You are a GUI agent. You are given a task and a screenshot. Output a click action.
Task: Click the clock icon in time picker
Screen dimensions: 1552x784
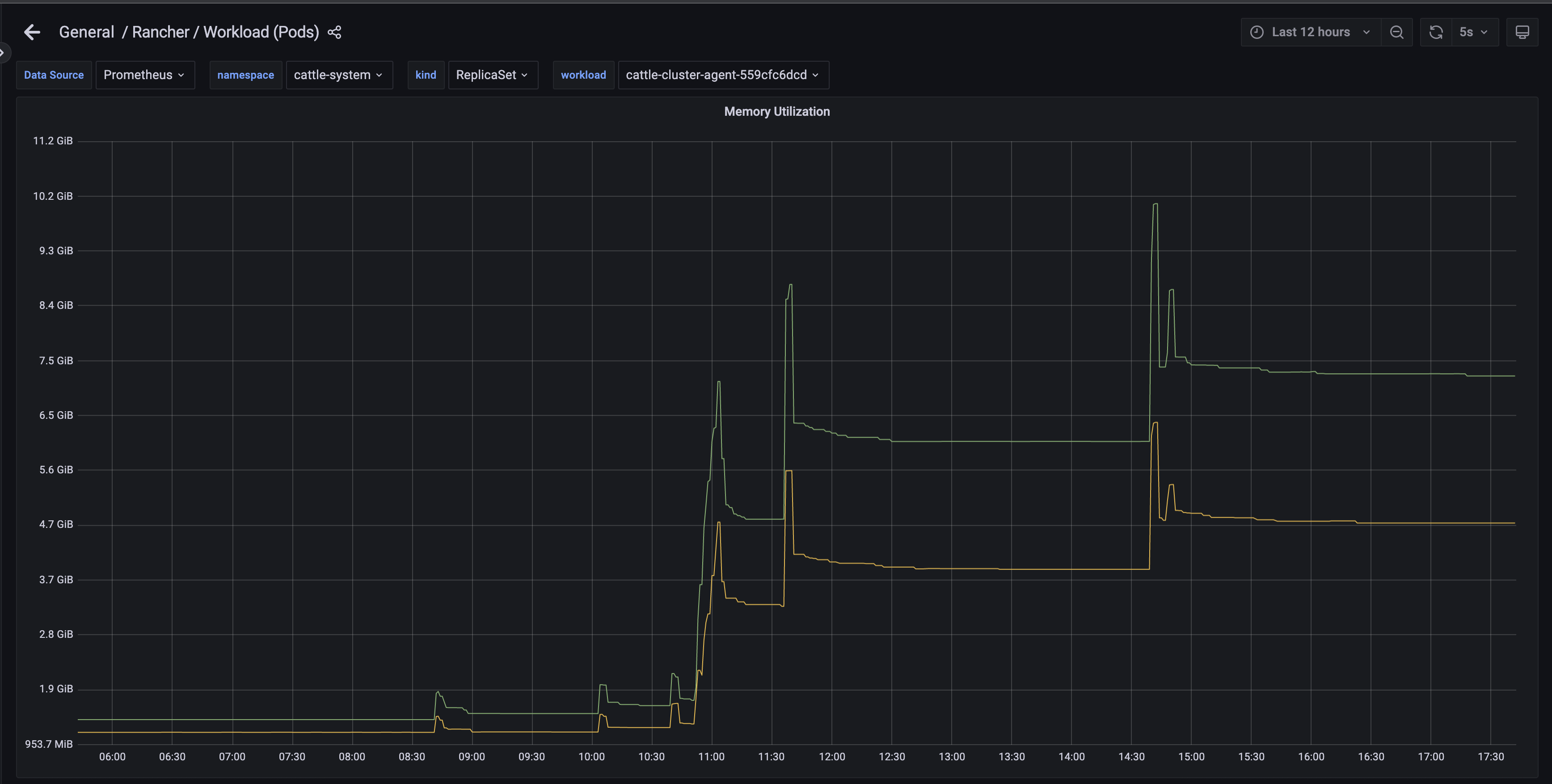1257,32
